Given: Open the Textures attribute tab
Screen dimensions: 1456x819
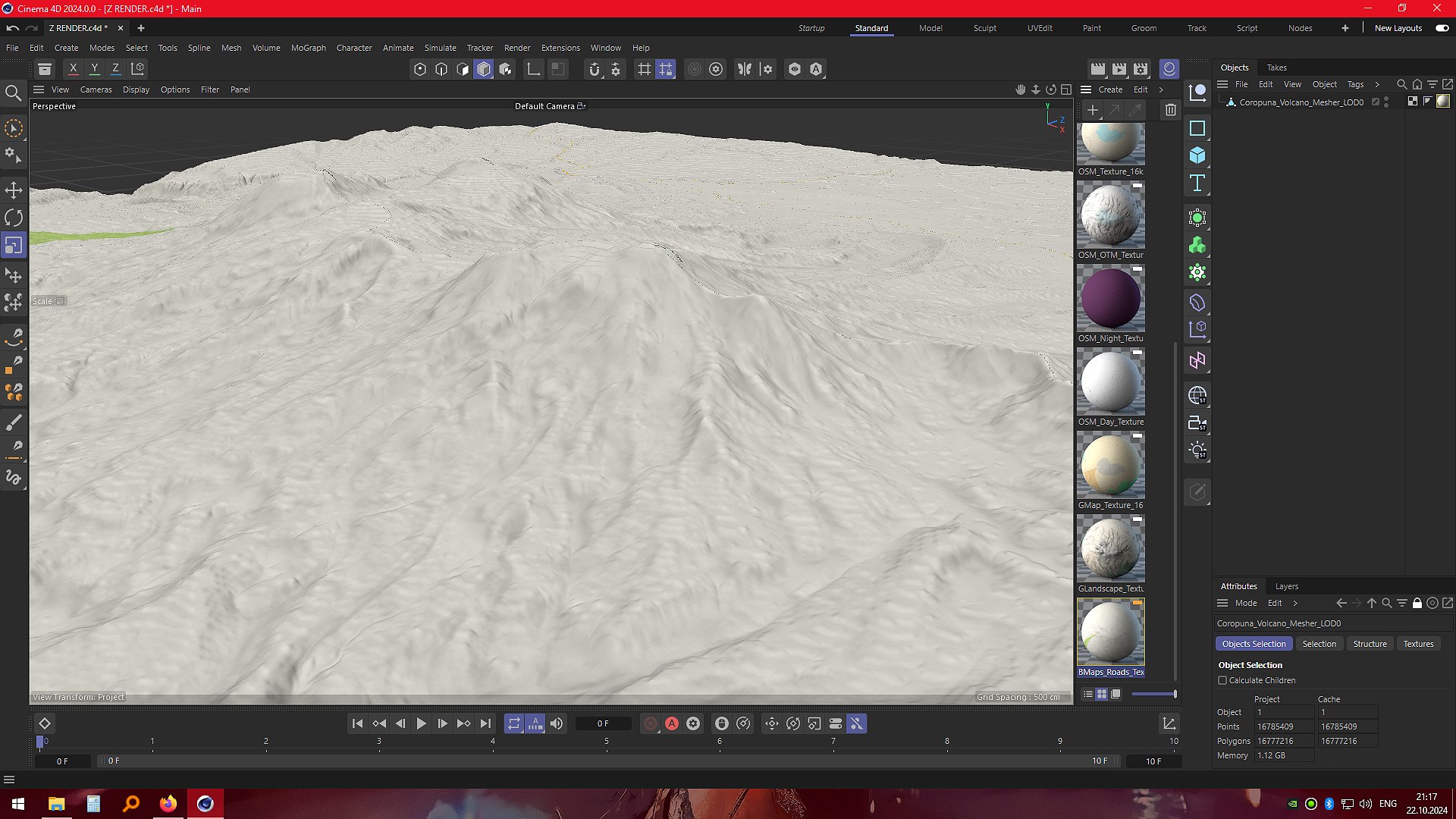Looking at the screenshot, I should click(1418, 644).
